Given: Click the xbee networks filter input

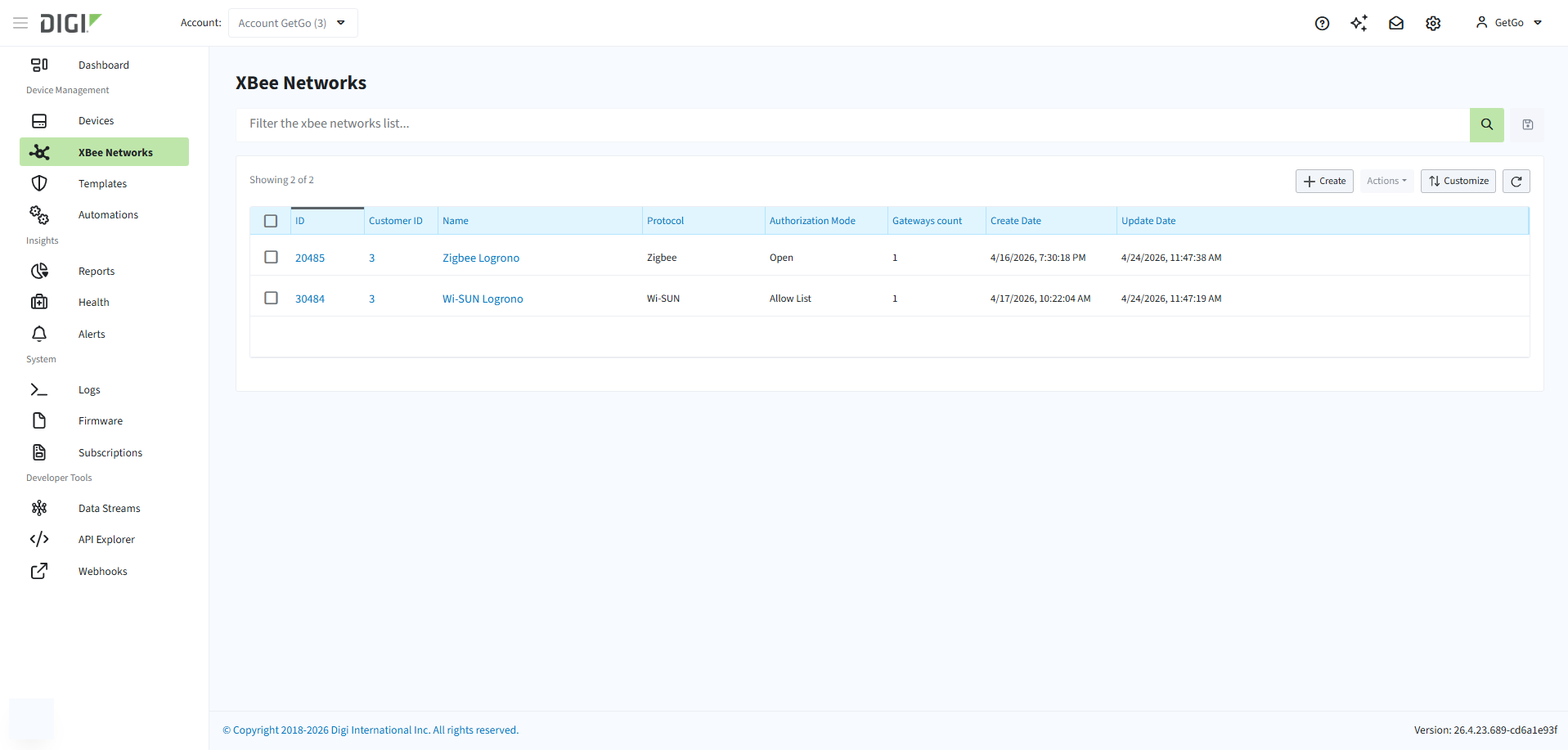Looking at the screenshot, I should (853, 124).
